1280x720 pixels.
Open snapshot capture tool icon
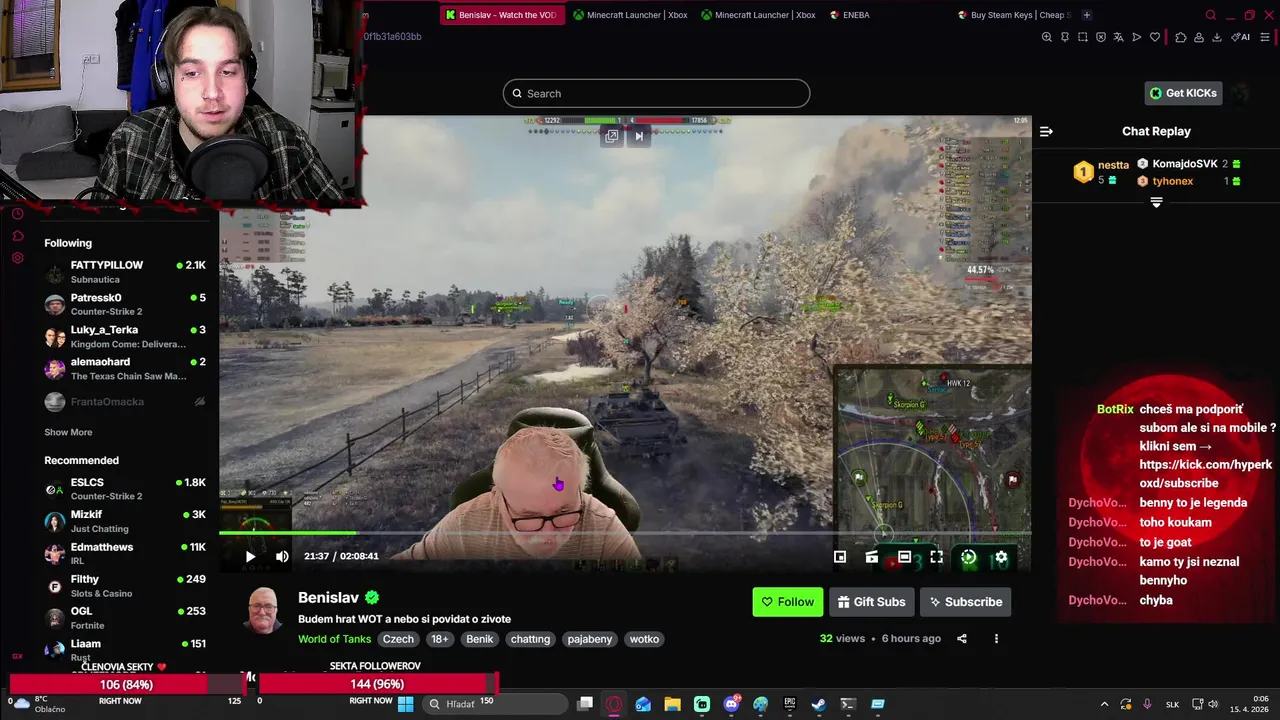1083,37
